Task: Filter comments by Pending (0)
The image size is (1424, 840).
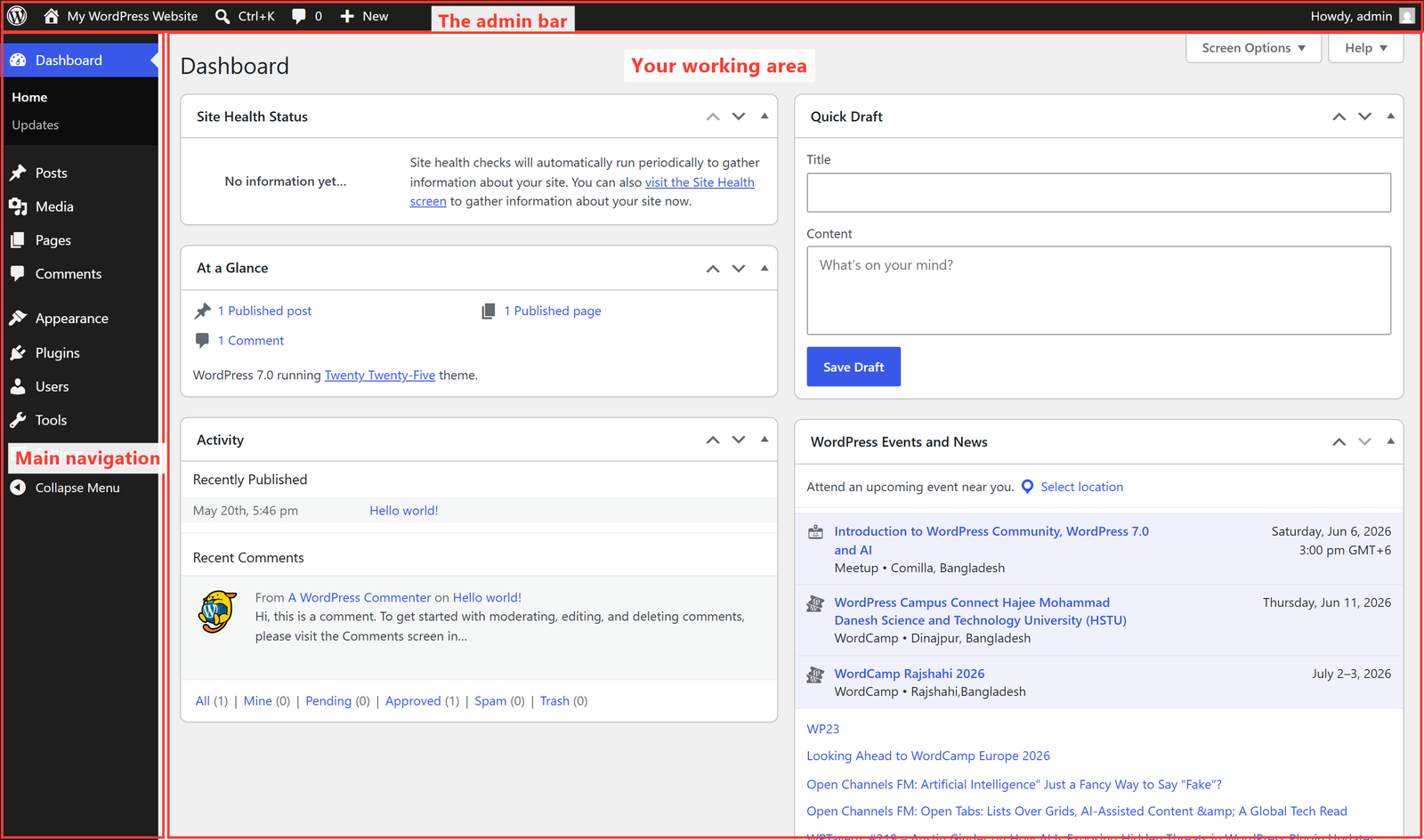Action: [337, 701]
